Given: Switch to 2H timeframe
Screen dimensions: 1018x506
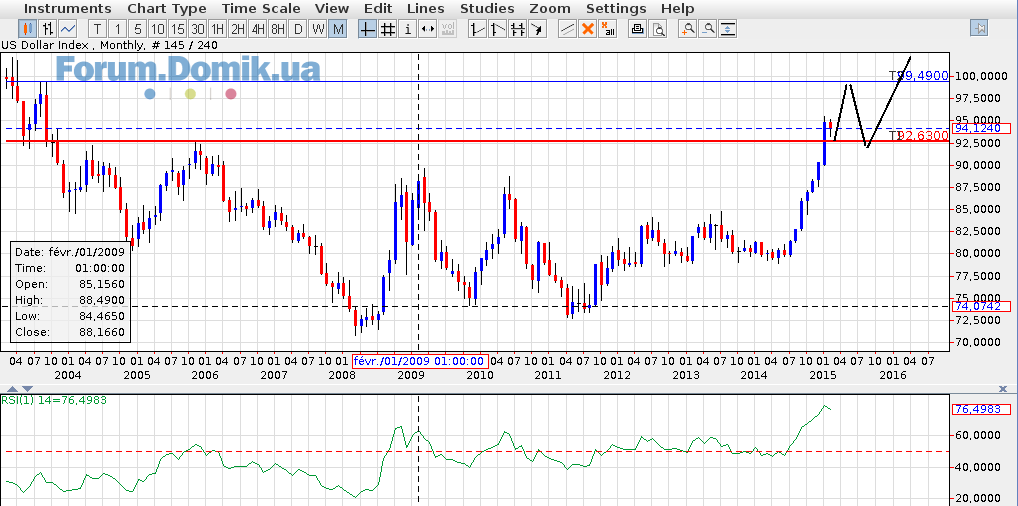Looking at the screenshot, I should [238, 29].
